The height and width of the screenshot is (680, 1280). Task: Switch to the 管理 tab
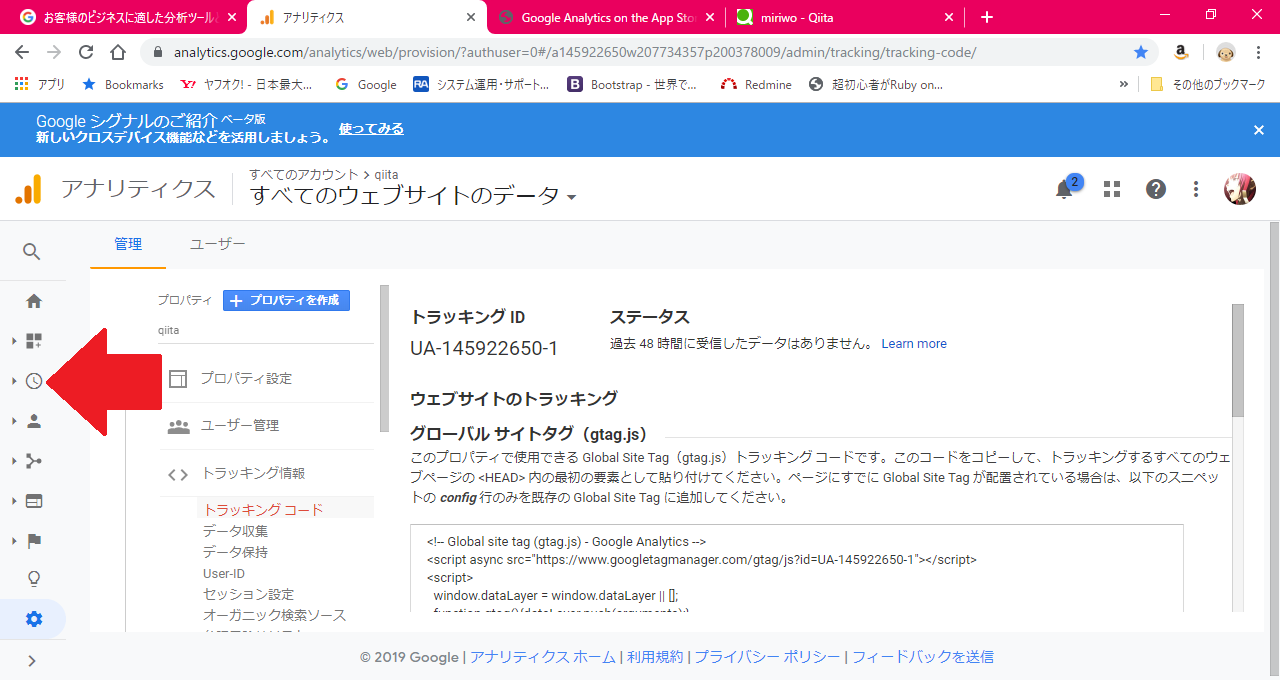128,244
